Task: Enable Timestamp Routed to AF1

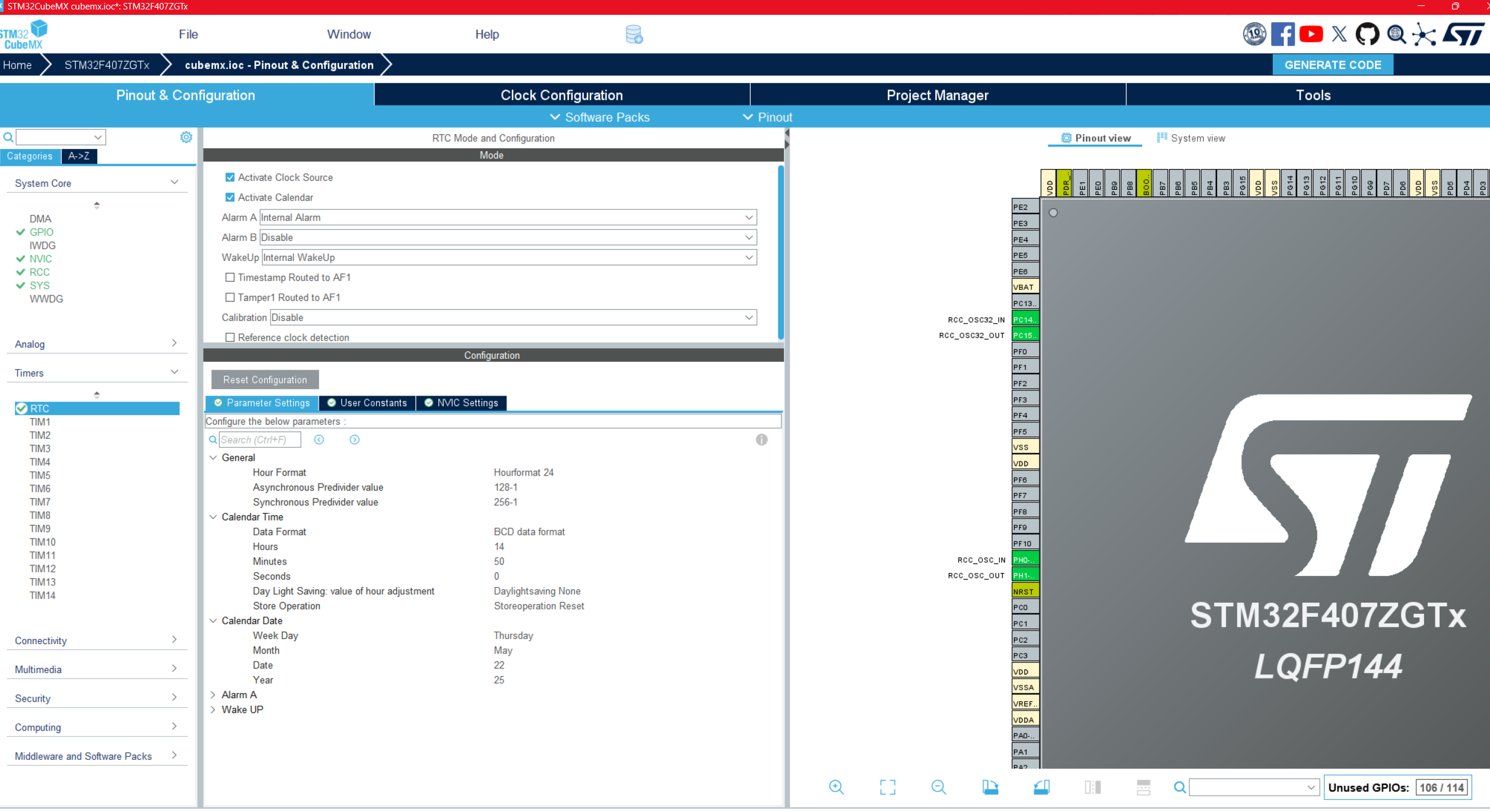Action: click(230, 278)
